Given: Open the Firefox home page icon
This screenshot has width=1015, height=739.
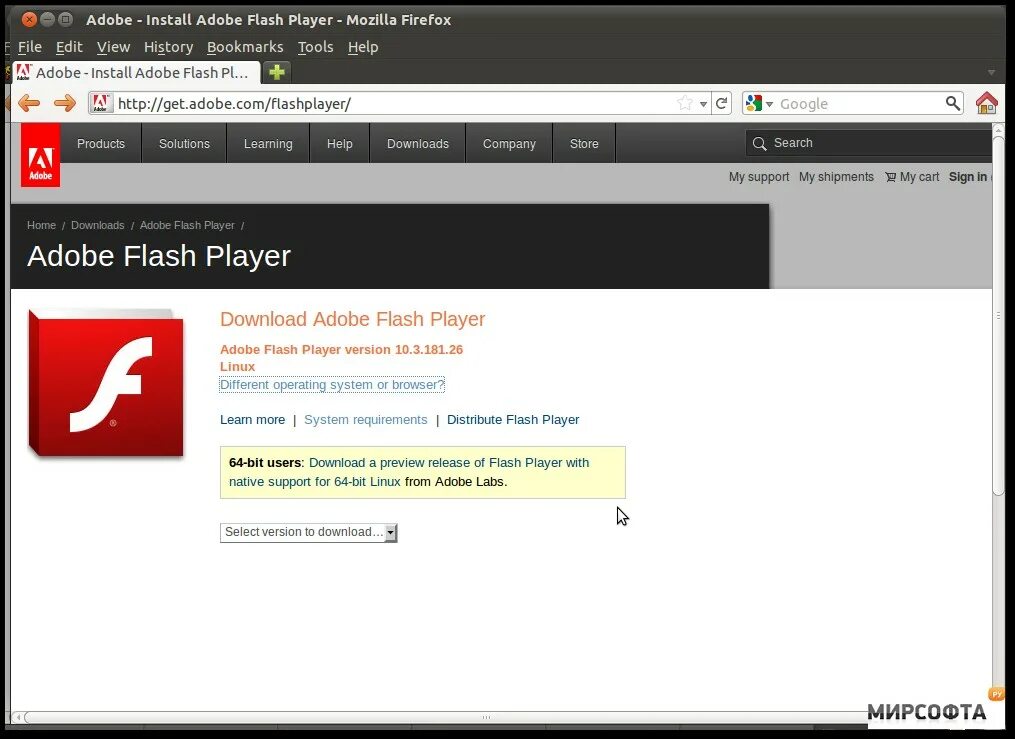Looking at the screenshot, I should [987, 103].
